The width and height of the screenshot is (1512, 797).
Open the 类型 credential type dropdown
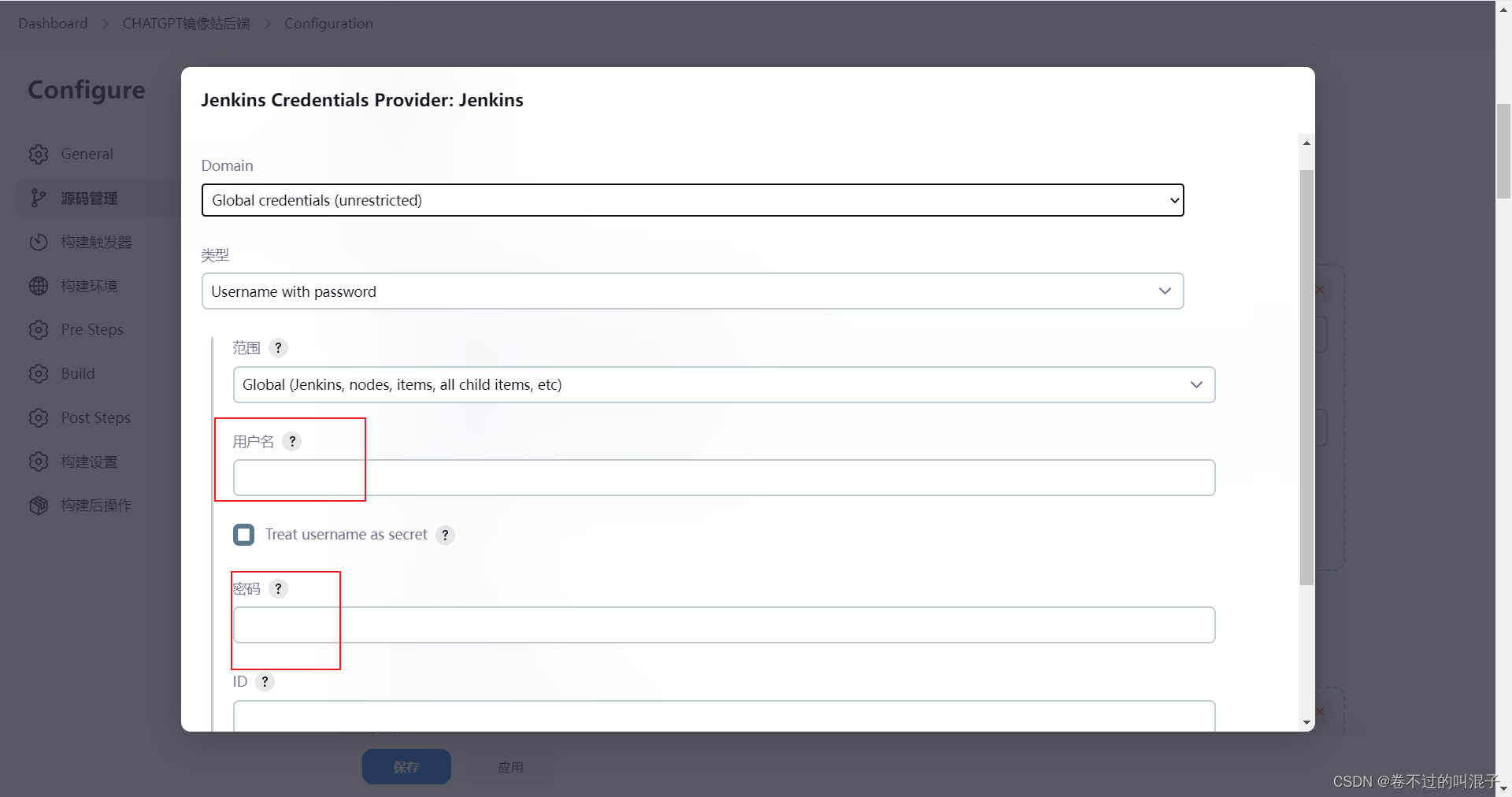click(693, 291)
